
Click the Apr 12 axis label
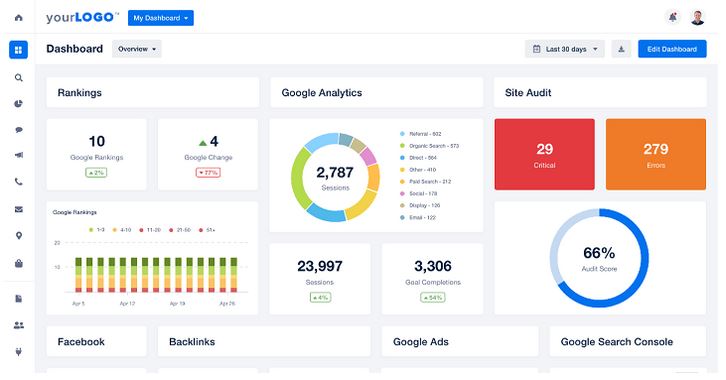127,303
